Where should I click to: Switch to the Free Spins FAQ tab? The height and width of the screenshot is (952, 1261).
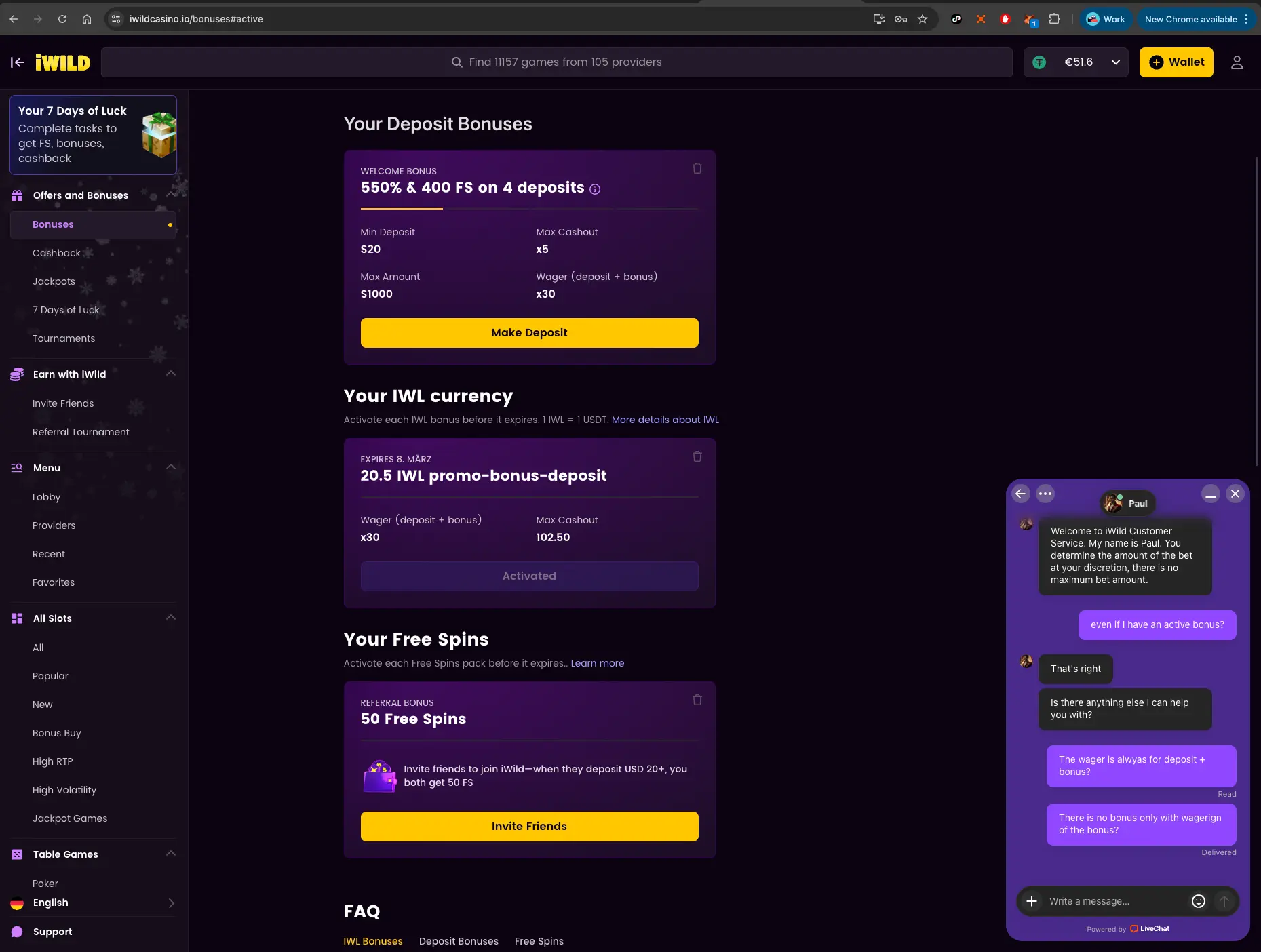[539, 941]
